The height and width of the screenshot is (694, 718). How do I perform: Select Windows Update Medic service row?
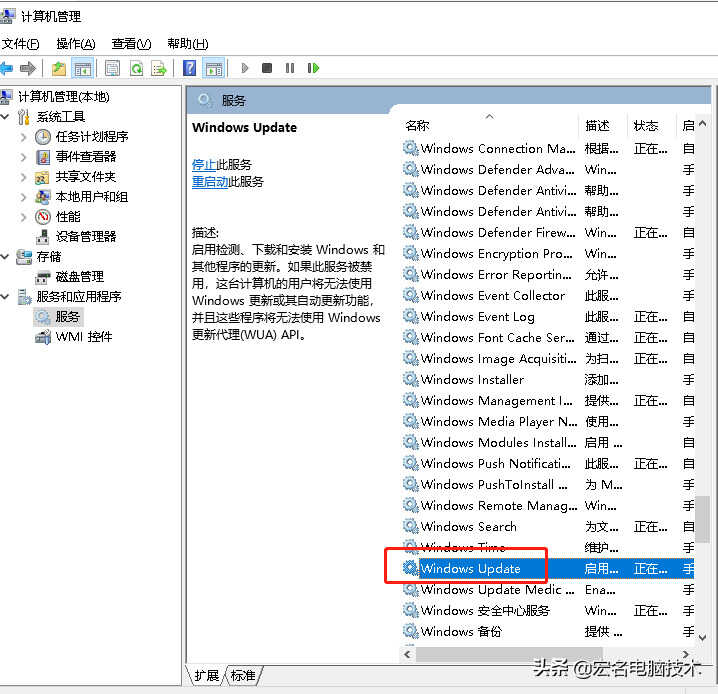[x=548, y=590]
